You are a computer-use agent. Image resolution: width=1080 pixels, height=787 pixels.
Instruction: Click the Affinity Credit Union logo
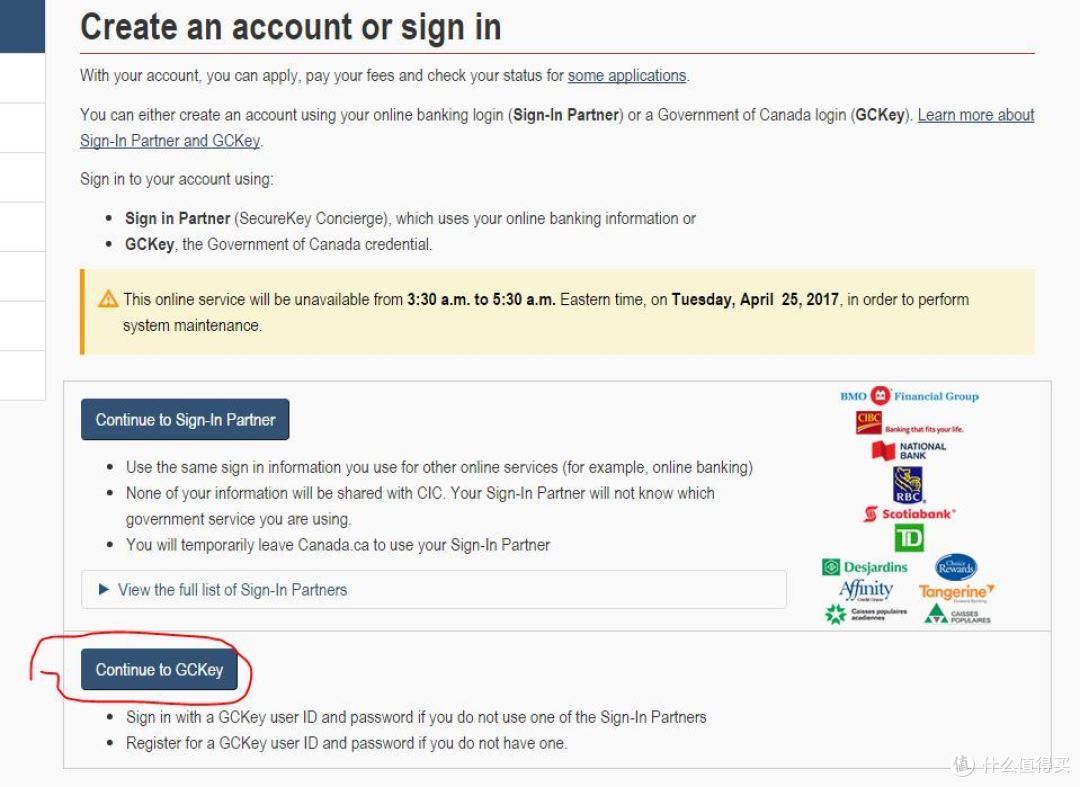pyautogui.click(x=866, y=590)
